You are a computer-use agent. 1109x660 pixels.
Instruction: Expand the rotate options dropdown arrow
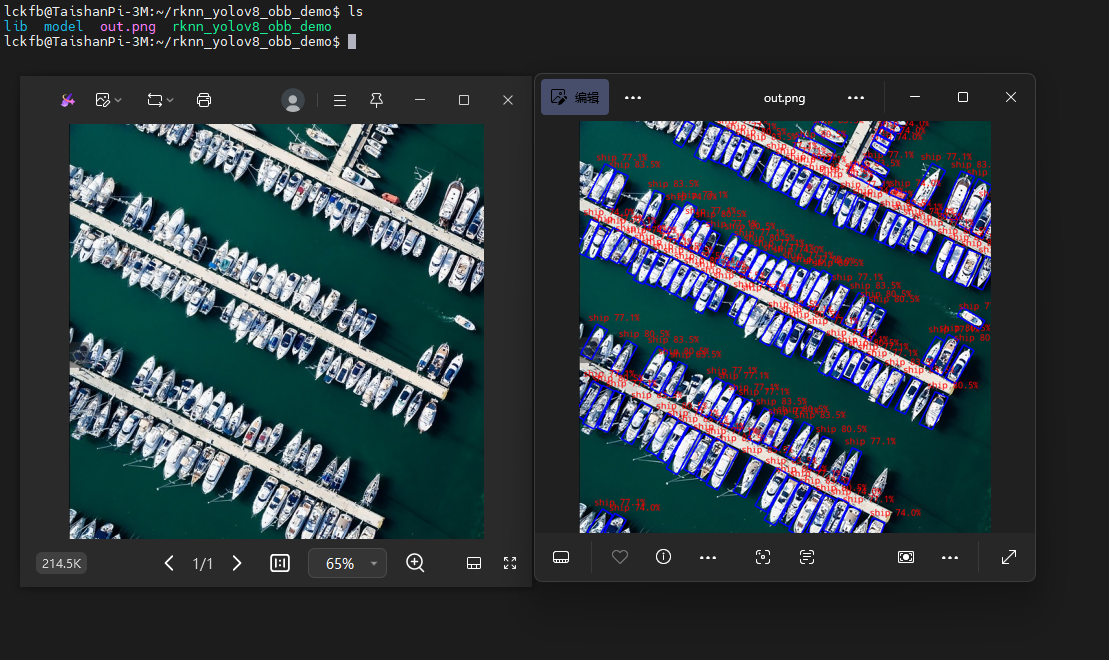click(170, 100)
